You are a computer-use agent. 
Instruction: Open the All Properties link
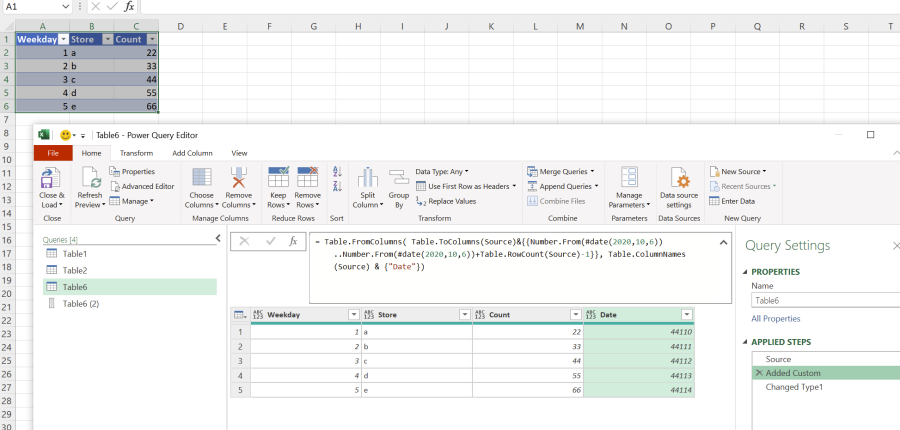click(x=775, y=319)
